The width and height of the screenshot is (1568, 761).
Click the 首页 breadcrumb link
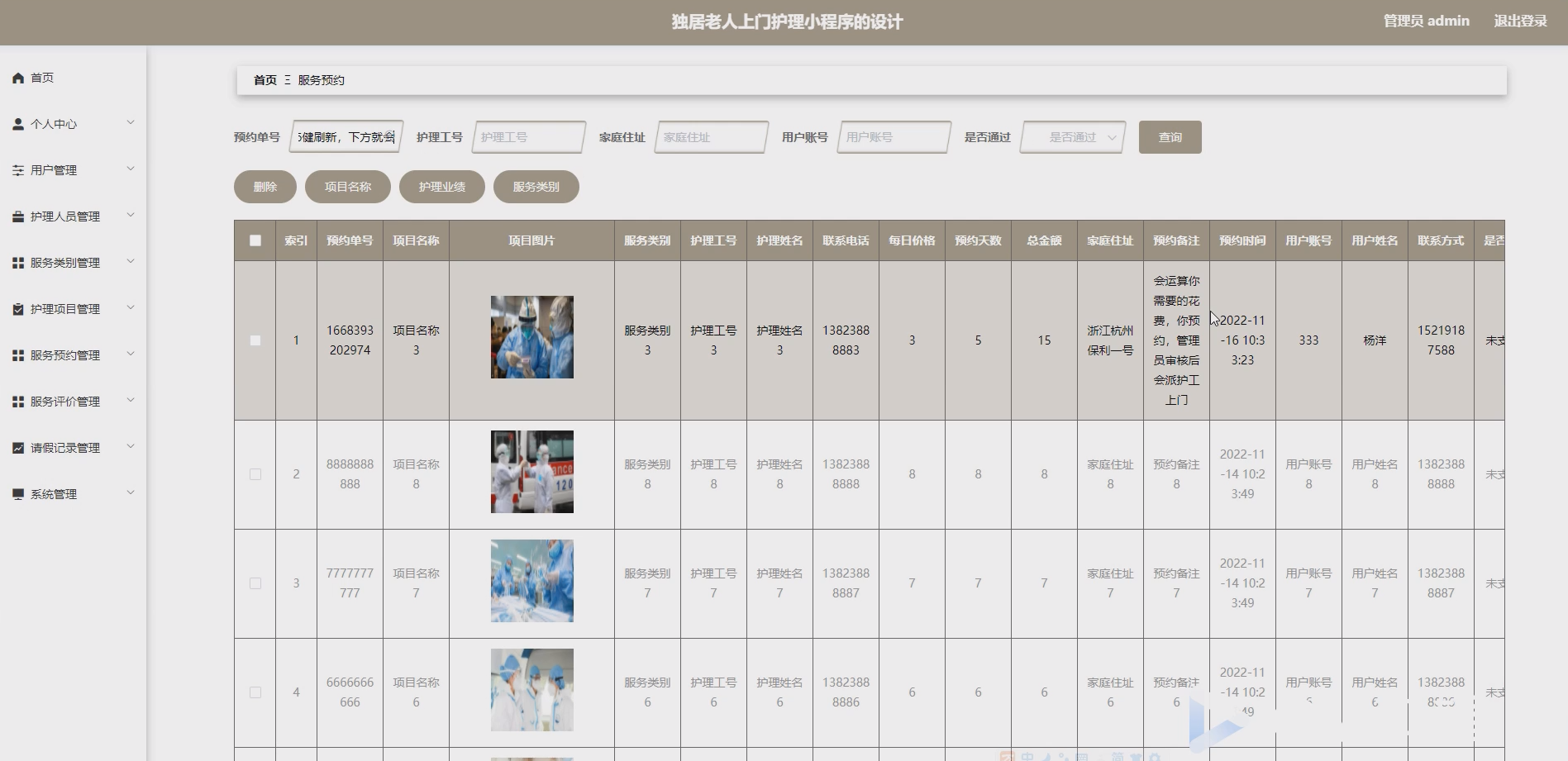pyautogui.click(x=265, y=80)
